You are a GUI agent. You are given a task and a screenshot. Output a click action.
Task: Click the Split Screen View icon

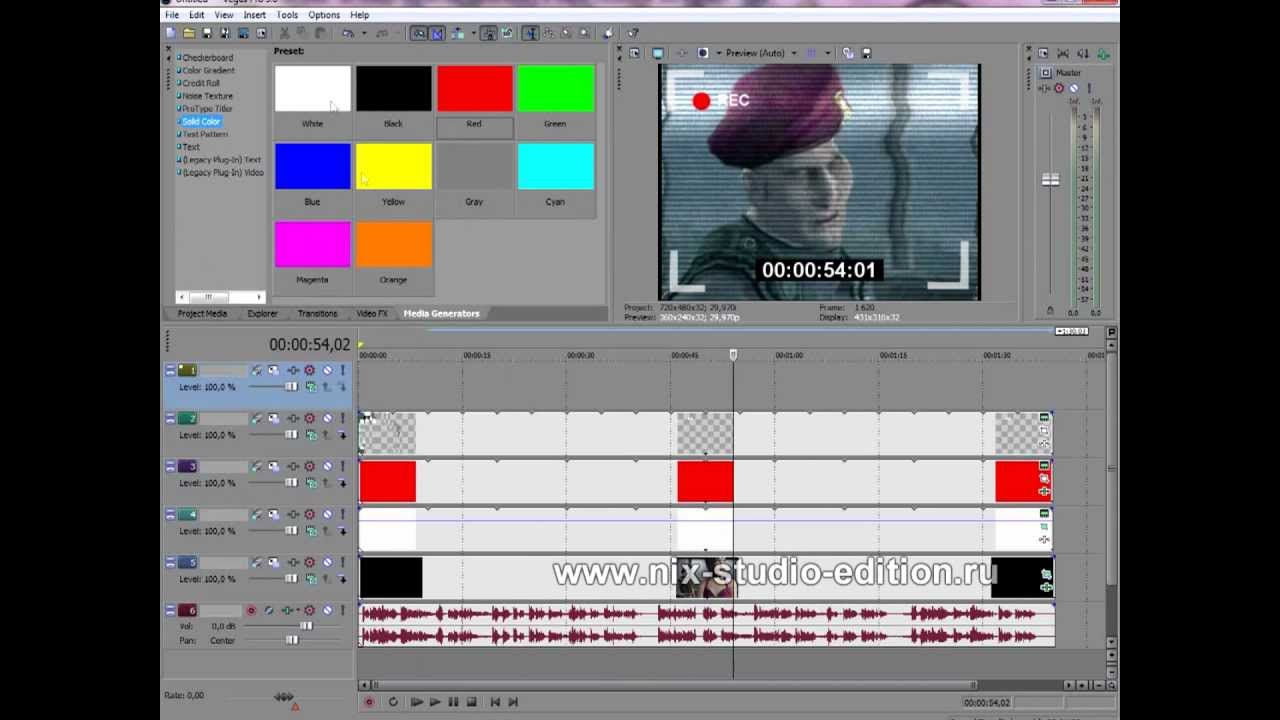(703, 53)
